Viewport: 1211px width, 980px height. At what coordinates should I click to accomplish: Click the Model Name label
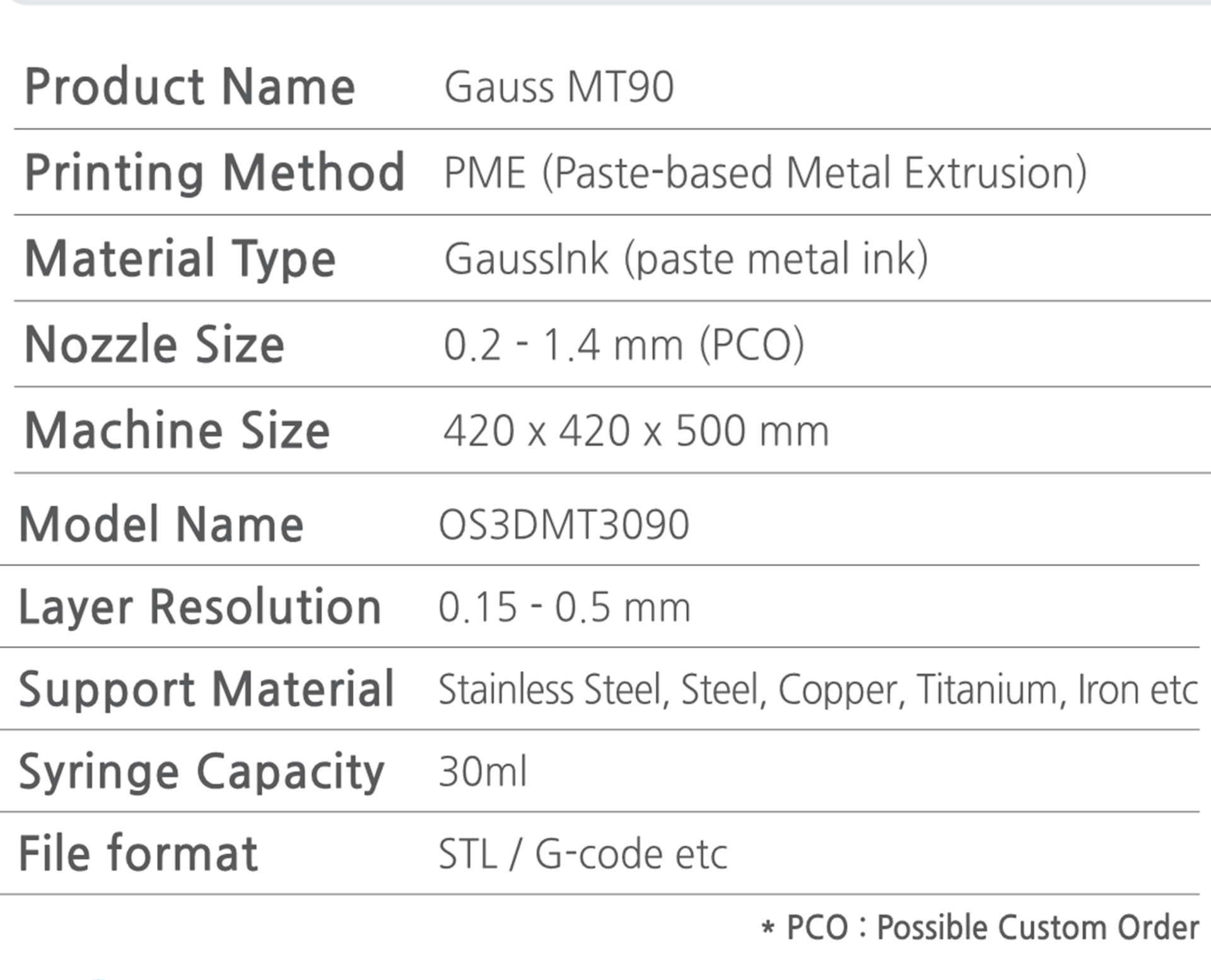click(x=161, y=524)
